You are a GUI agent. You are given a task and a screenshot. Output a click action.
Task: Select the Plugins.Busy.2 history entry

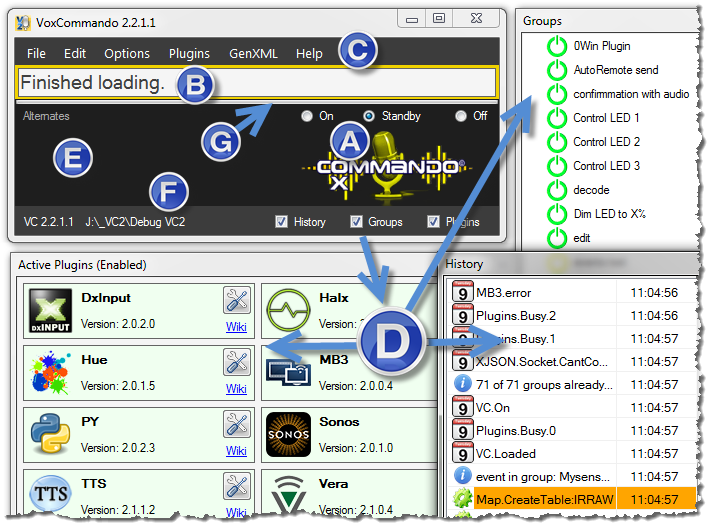tap(516, 316)
